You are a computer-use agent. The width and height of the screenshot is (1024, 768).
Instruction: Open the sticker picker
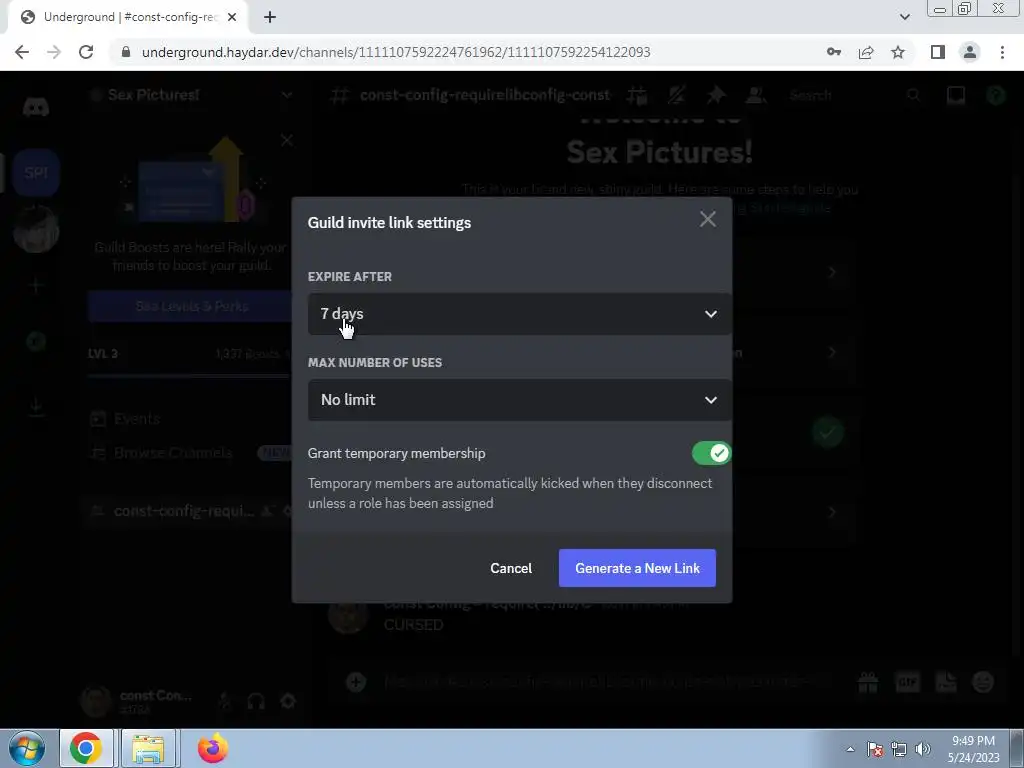click(x=946, y=682)
